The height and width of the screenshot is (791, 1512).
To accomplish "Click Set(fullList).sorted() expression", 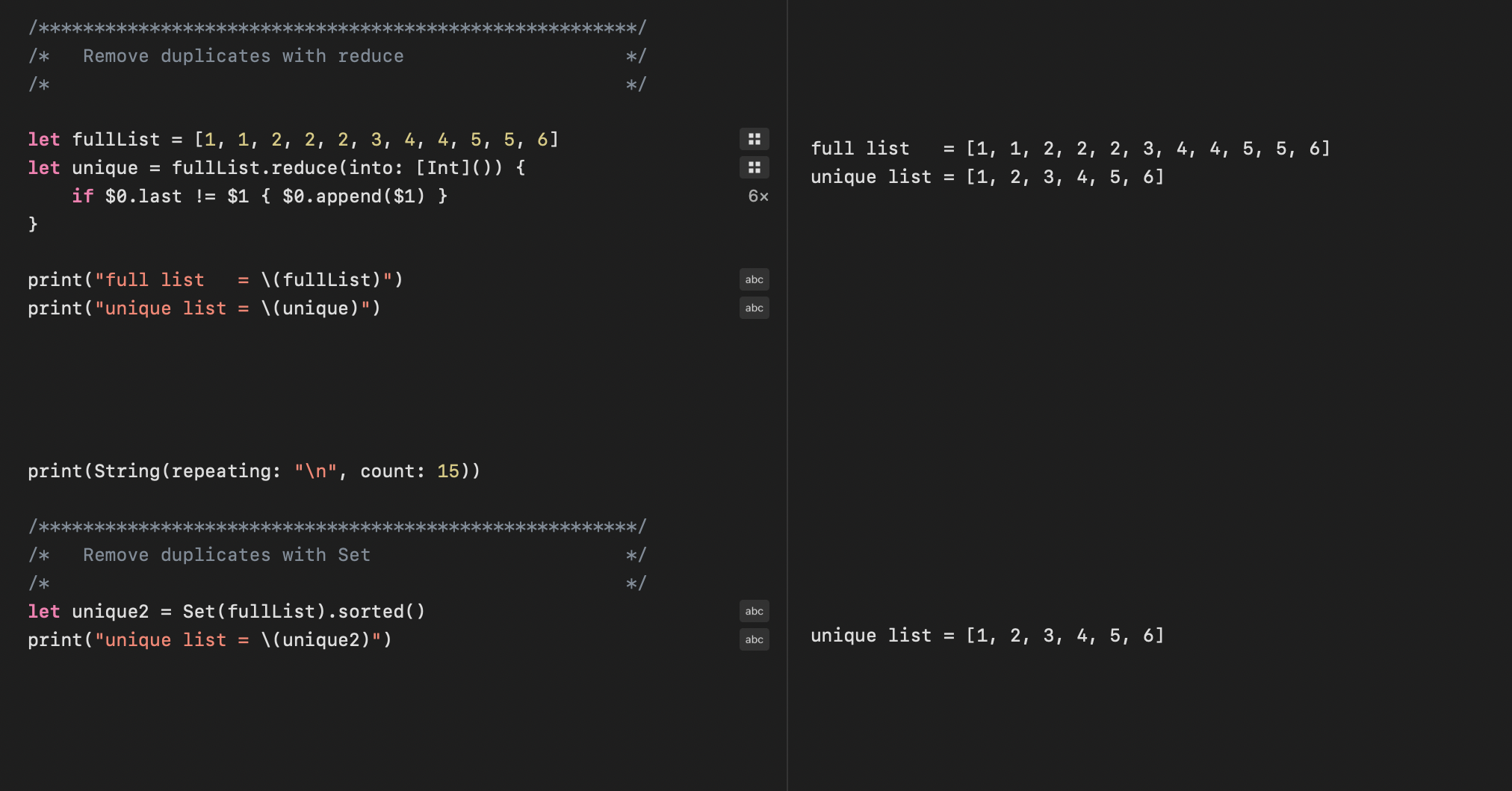I will tap(304, 612).
